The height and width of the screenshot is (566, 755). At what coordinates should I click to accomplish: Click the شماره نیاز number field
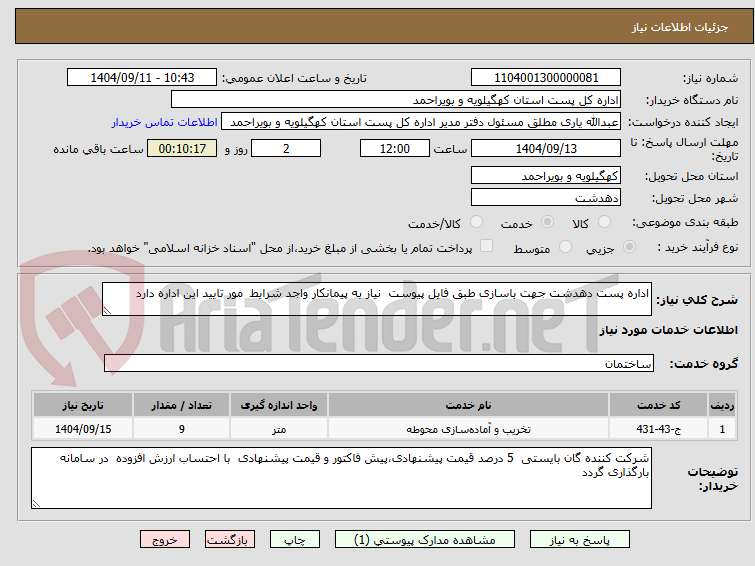[546, 78]
